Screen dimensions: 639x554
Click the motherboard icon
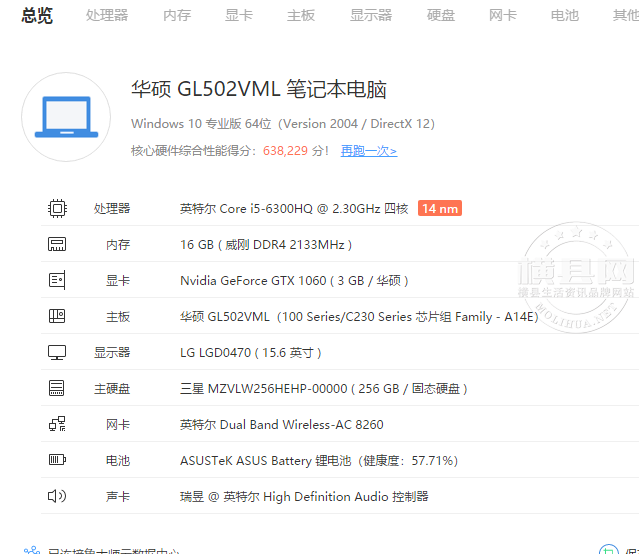click(57, 316)
